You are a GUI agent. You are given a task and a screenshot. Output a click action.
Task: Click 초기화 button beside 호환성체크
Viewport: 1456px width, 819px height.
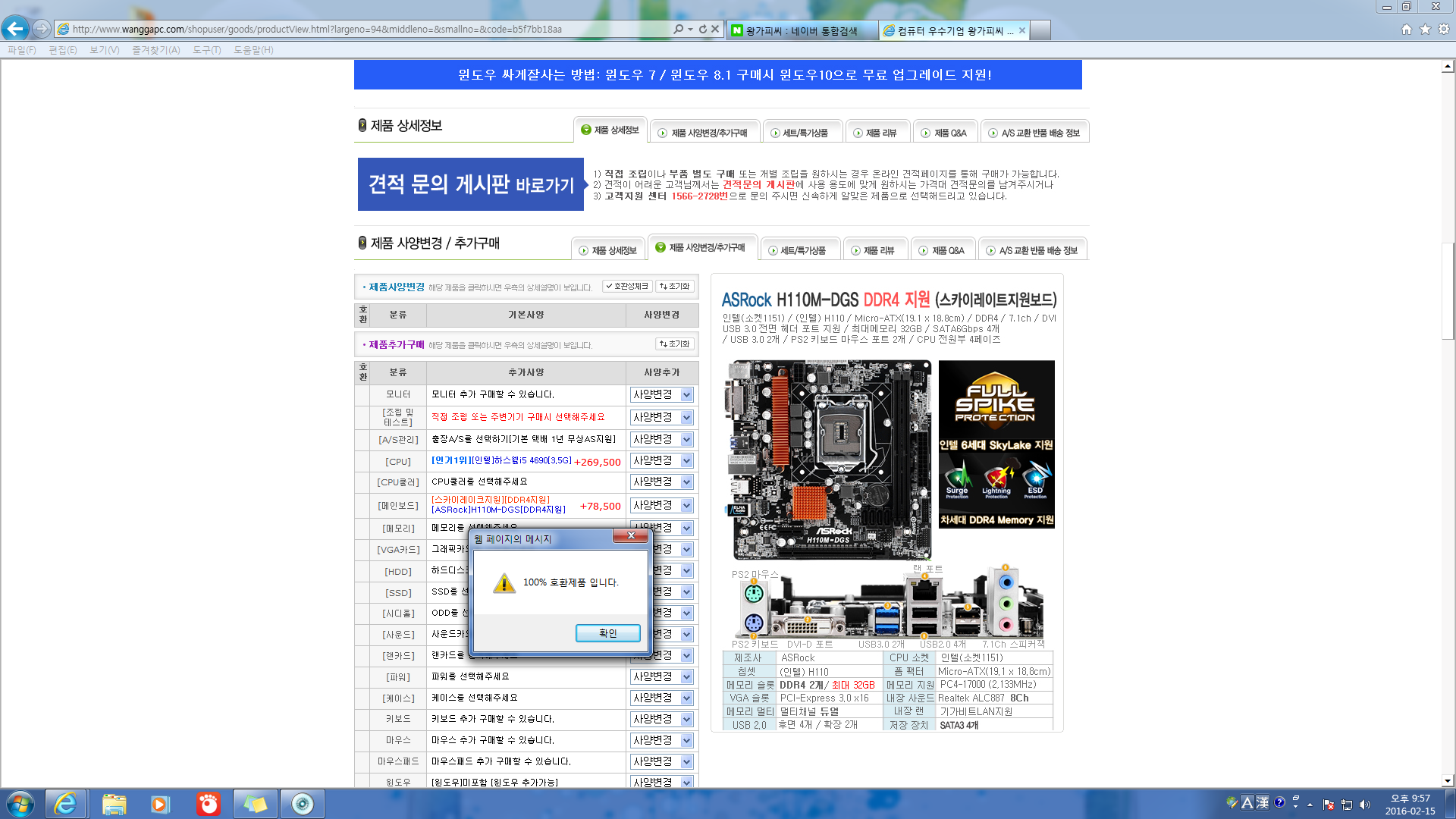click(675, 286)
